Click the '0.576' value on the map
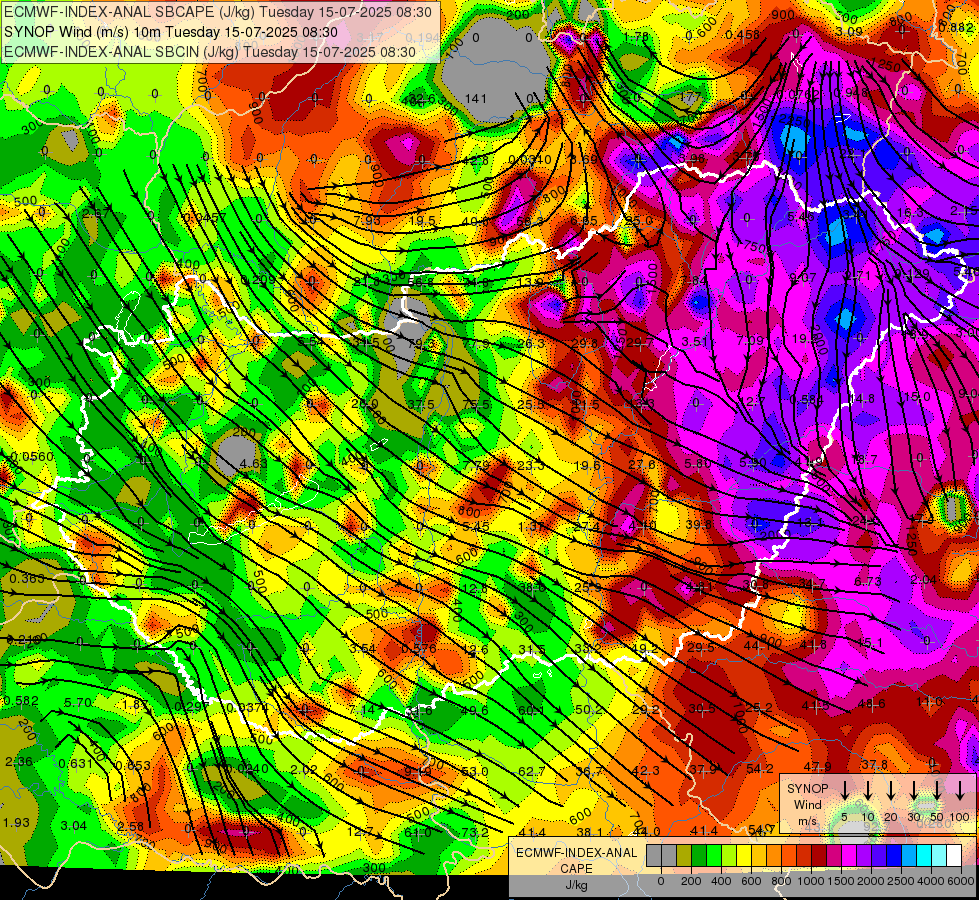This screenshot has width=979, height=900. pos(419,649)
